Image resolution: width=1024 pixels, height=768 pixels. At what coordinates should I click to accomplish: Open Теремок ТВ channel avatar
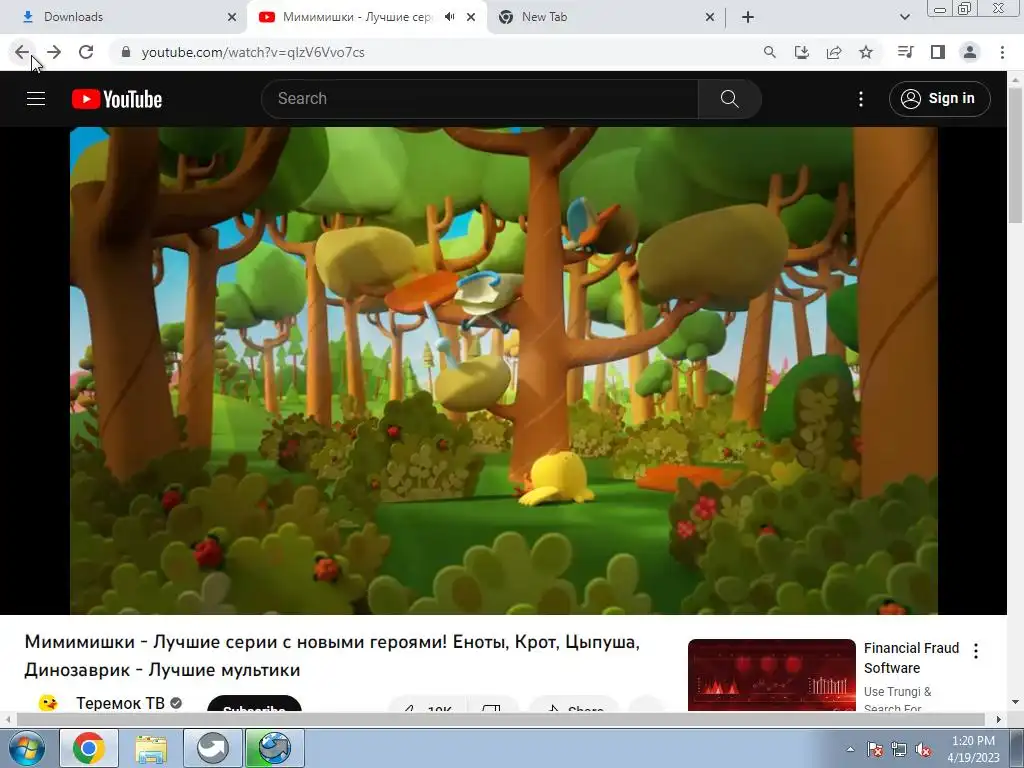pos(48,703)
